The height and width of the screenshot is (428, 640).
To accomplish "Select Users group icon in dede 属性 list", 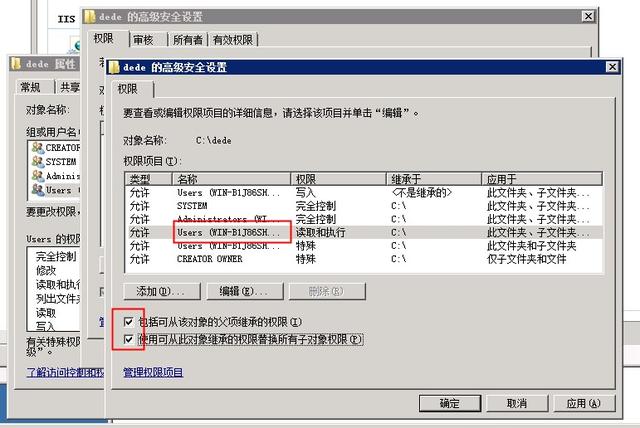I will tap(38, 190).
